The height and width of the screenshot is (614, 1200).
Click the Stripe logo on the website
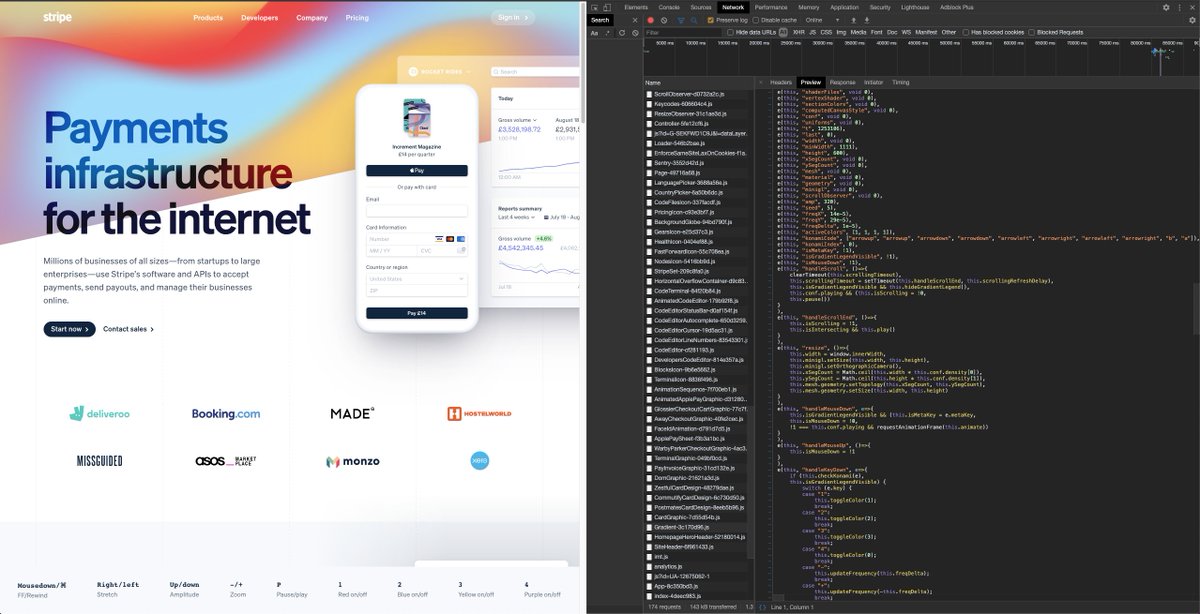pos(57,17)
